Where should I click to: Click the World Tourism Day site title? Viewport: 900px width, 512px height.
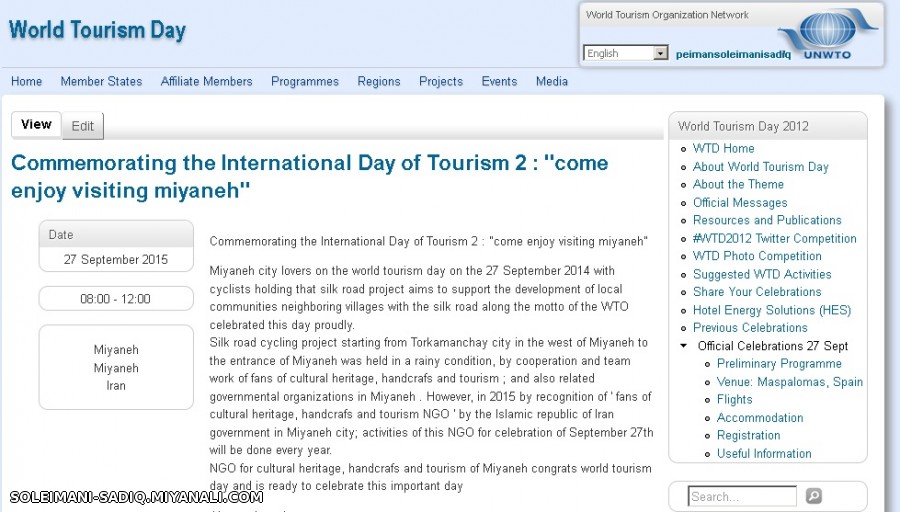98,30
